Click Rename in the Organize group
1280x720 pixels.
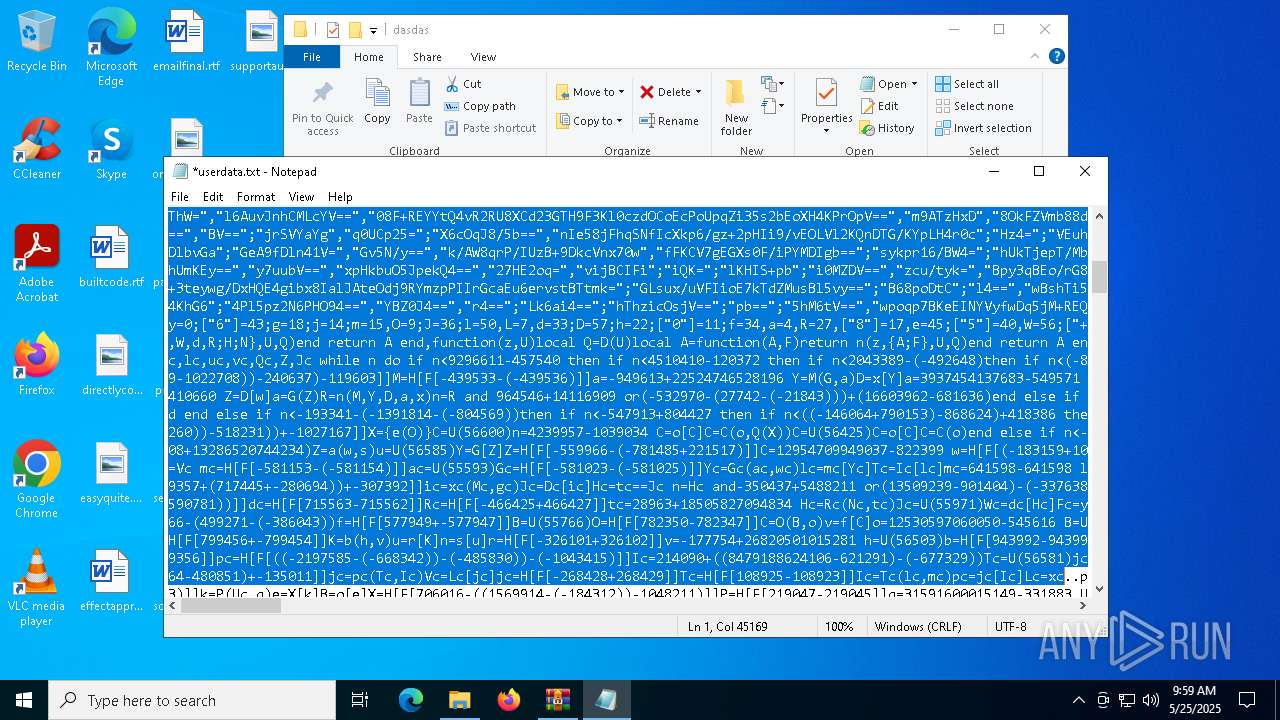coord(669,121)
